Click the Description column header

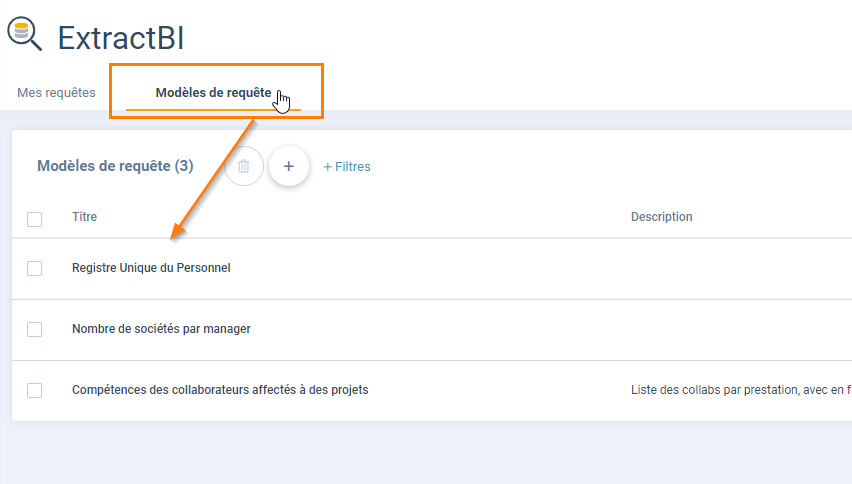click(661, 217)
